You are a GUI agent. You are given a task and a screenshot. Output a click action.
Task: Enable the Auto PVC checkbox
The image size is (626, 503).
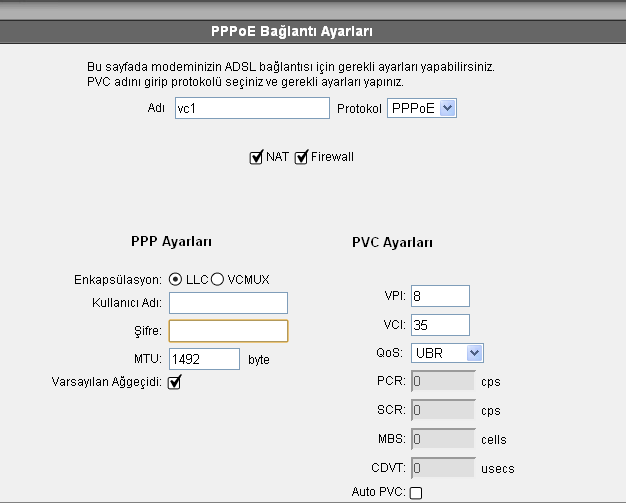pos(416,492)
